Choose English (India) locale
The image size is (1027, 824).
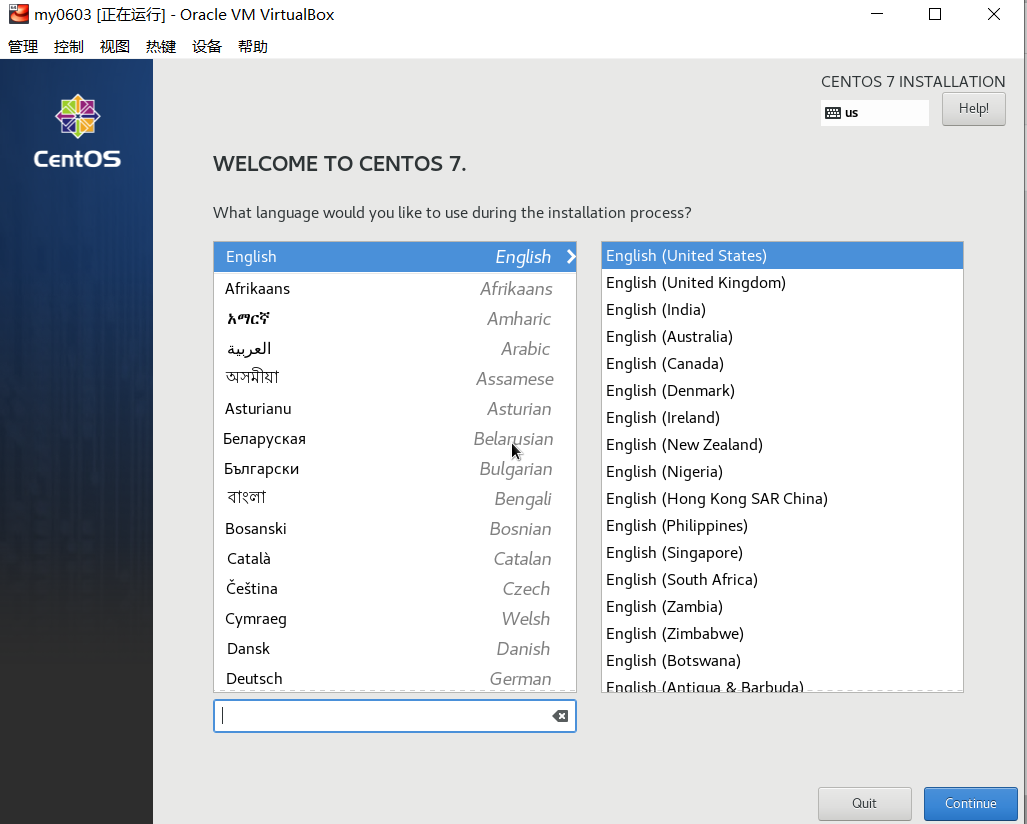(782, 310)
